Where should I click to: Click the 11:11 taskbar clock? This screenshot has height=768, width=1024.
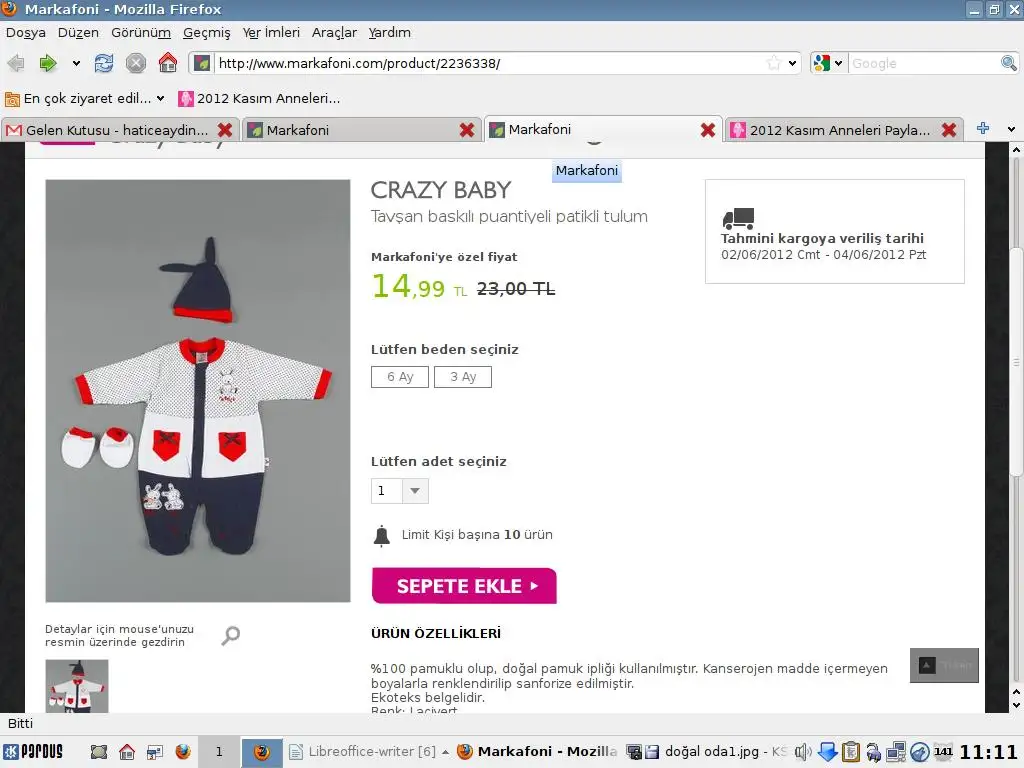988,752
